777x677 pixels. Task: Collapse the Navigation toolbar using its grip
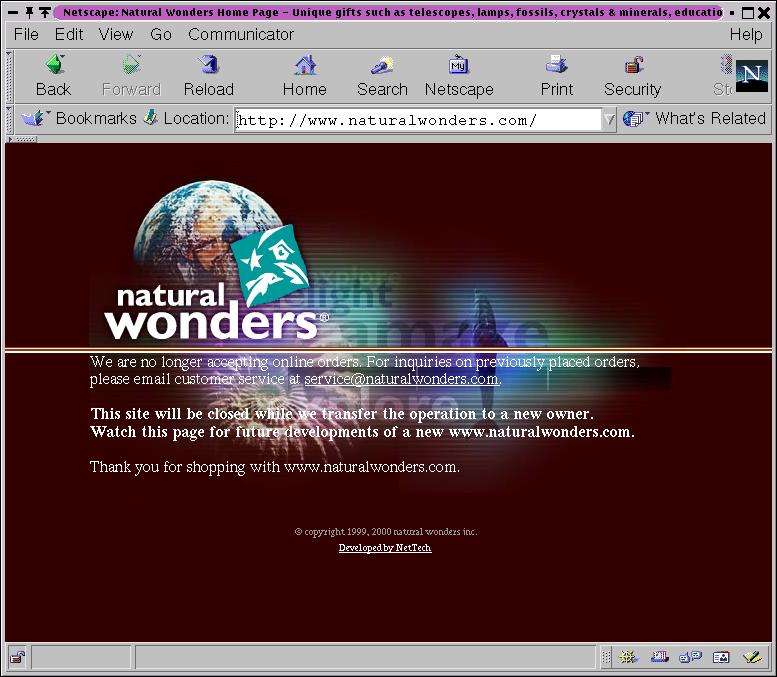tap(9, 76)
